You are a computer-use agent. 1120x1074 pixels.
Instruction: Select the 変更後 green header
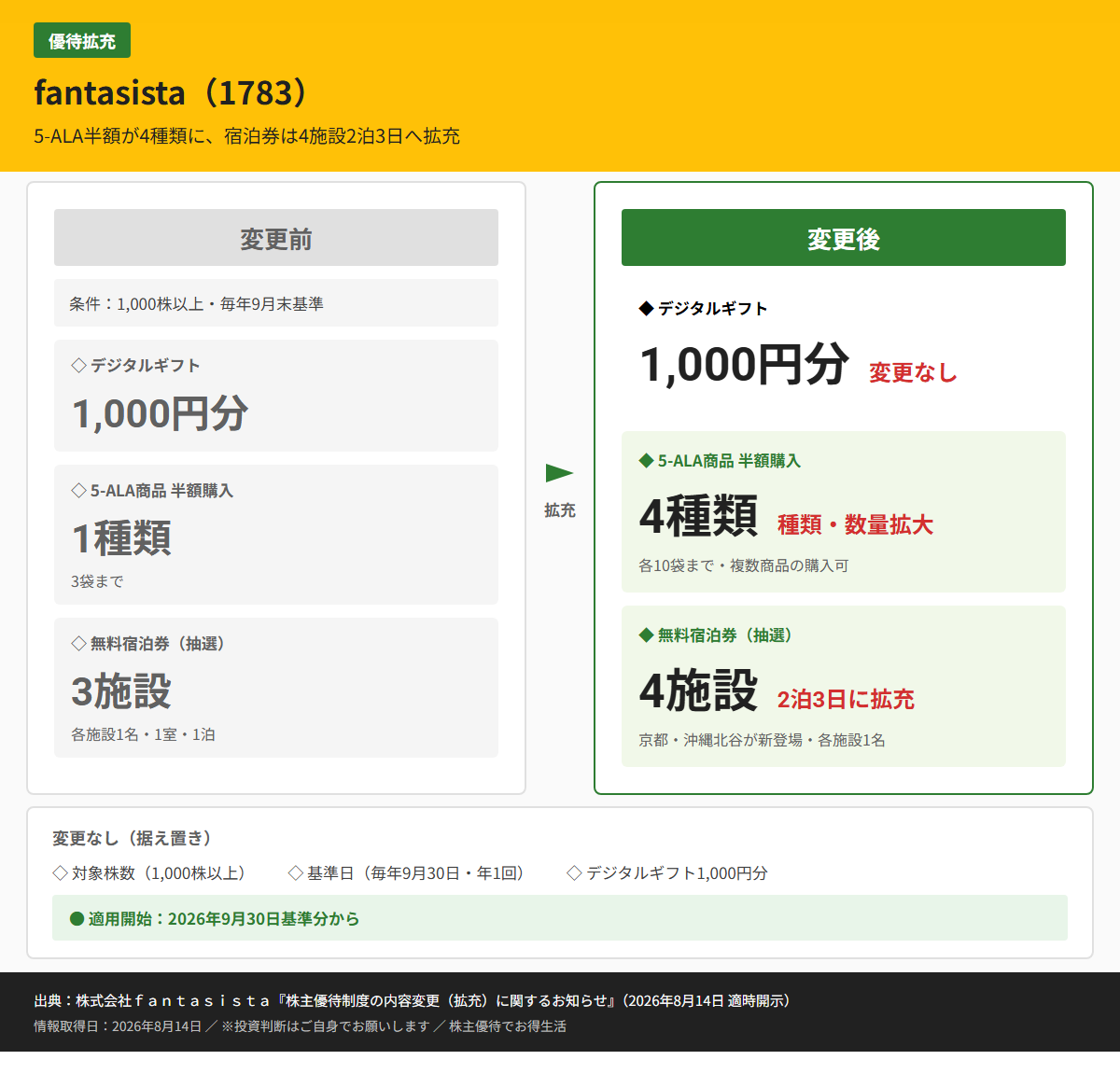pyautogui.click(x=844, y=238)
